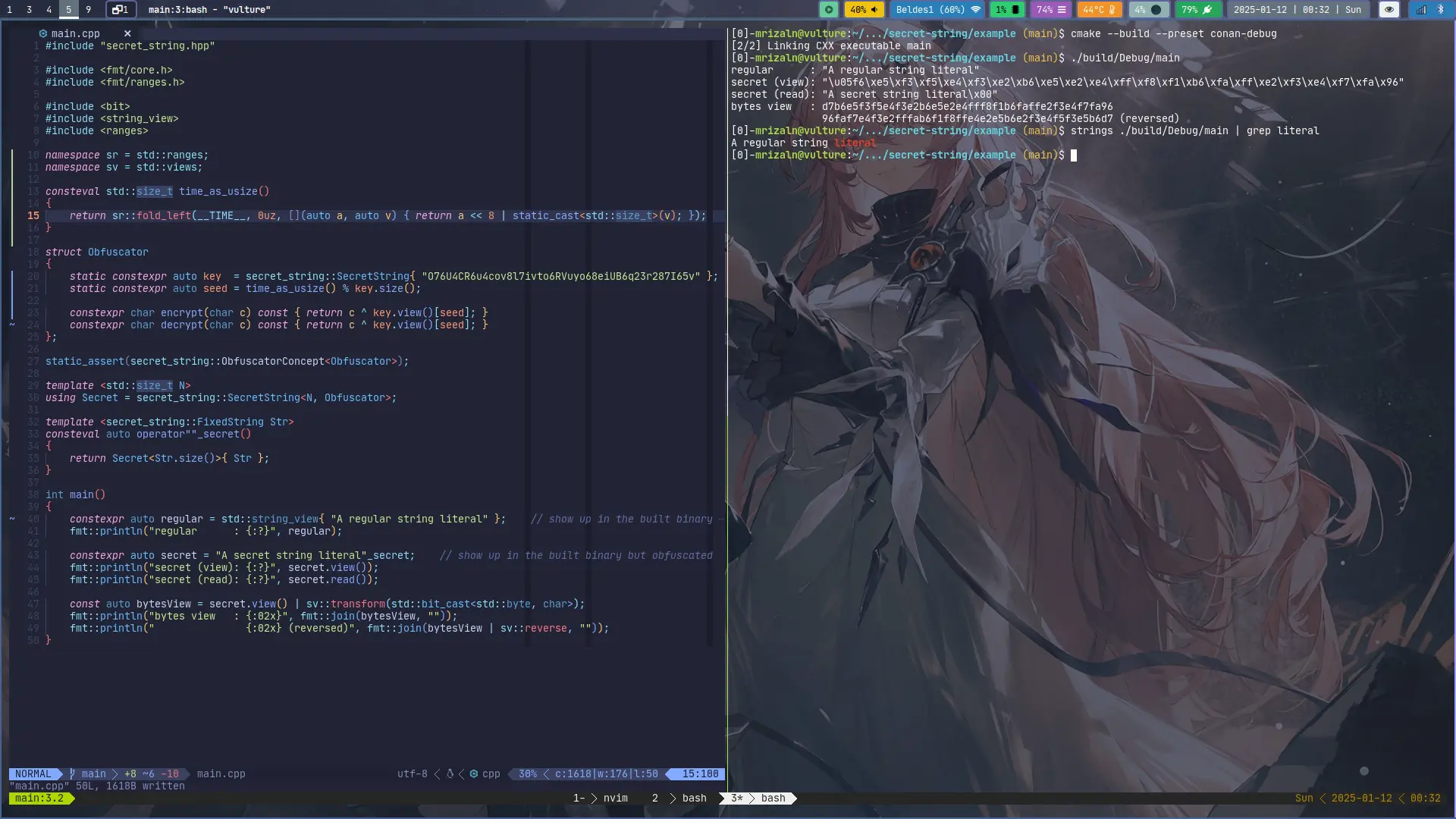Click the NORMAL mode indicator in statusline
1456x819 pixels.
(33, 773)
